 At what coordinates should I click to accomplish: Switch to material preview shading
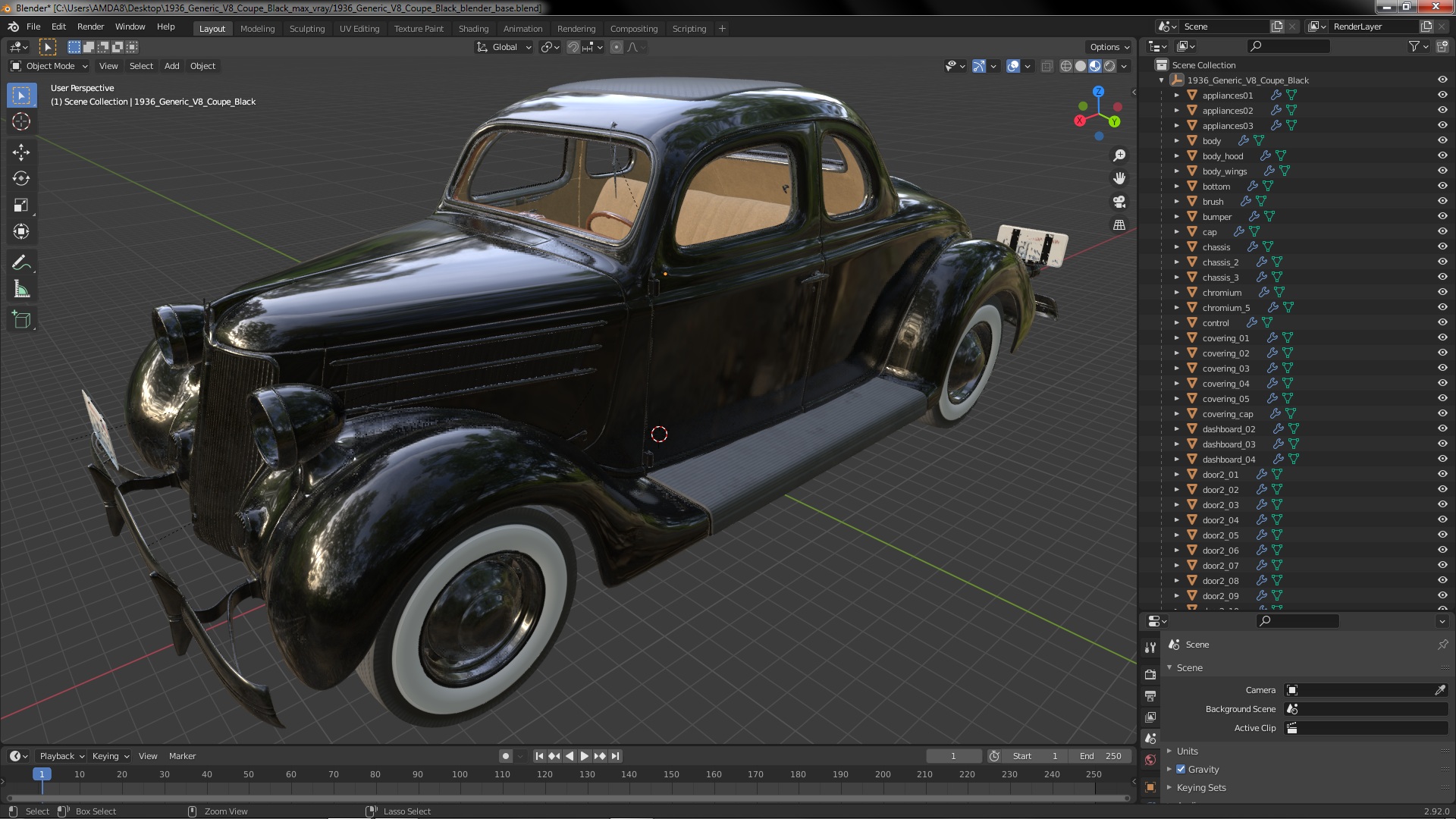coord(1095,66)
